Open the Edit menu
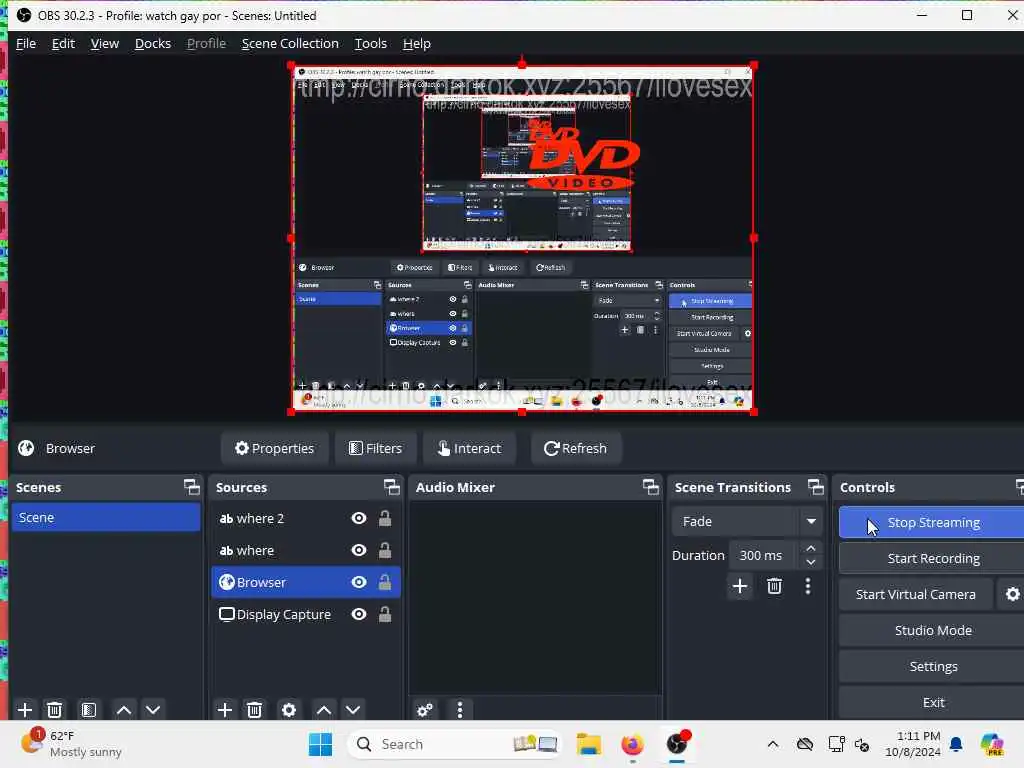 coord(63,43)
